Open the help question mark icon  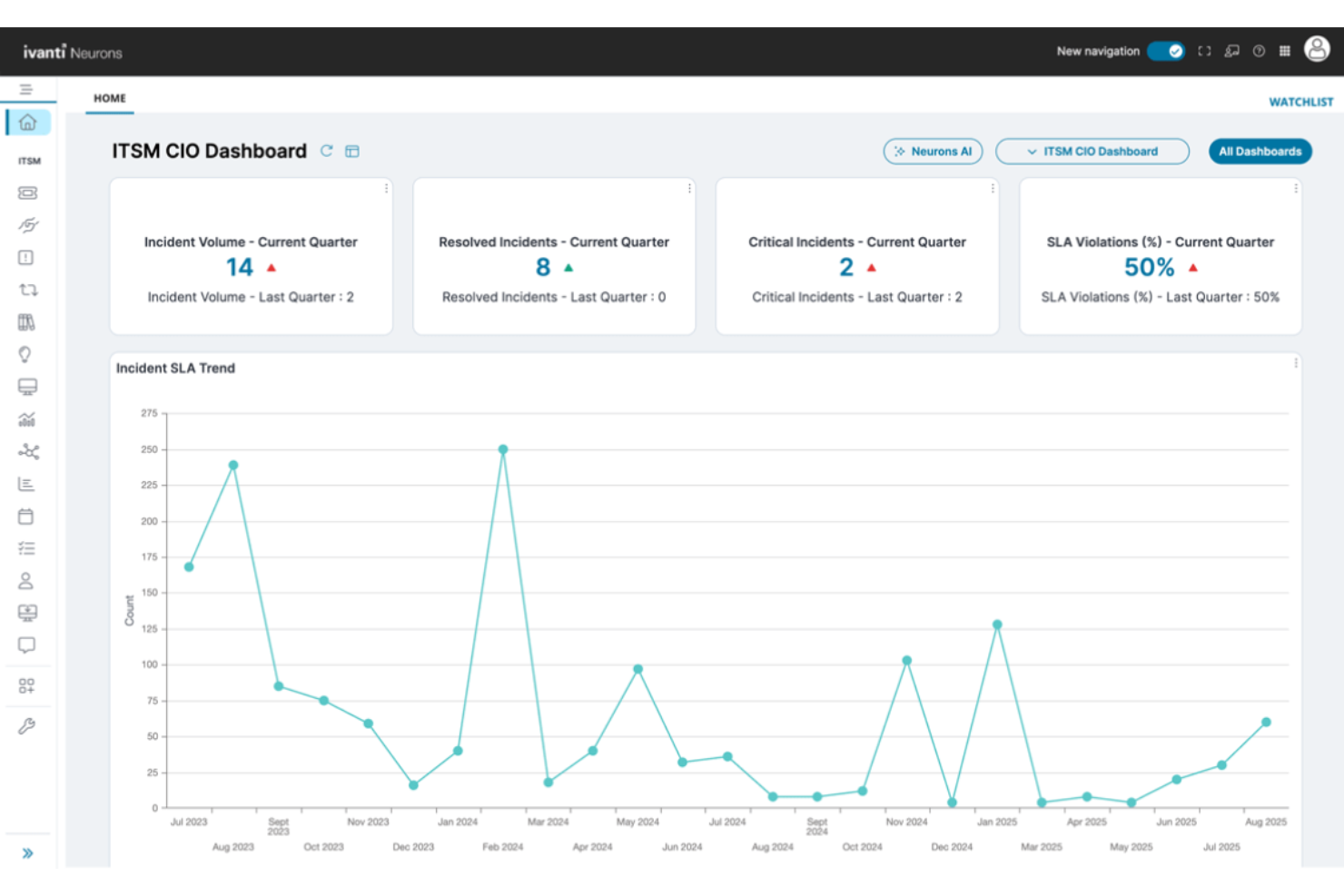pos(1259,52)
